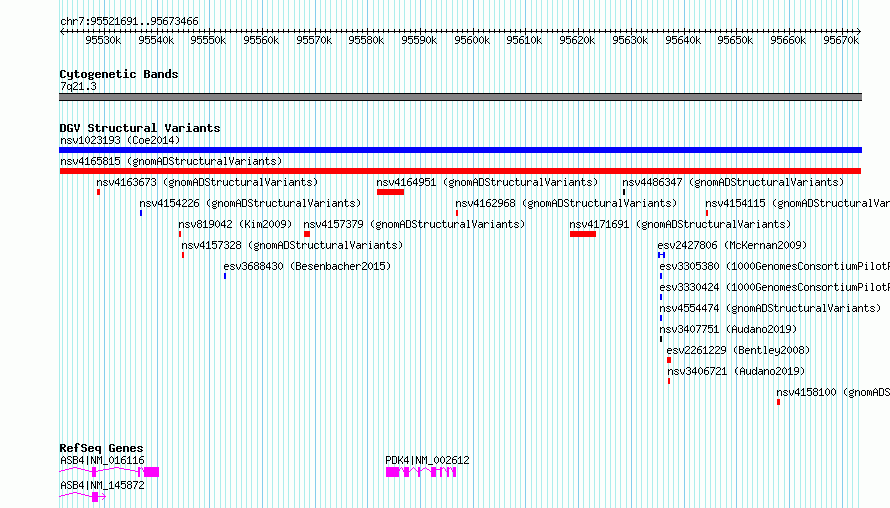Open nsv819042 (Kim2009) variant

(x=235, y=224)
